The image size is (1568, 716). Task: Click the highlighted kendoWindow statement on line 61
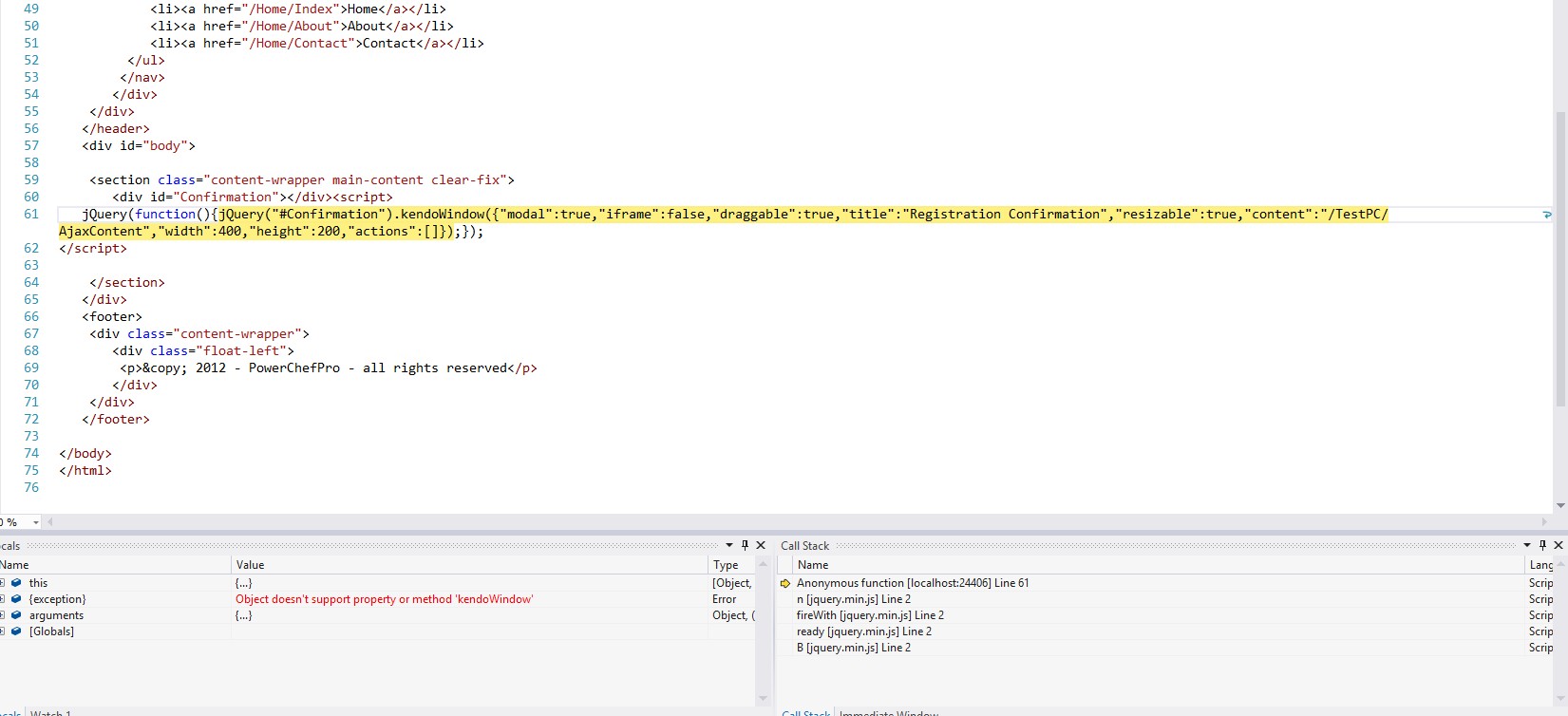(x=803, y=215)
